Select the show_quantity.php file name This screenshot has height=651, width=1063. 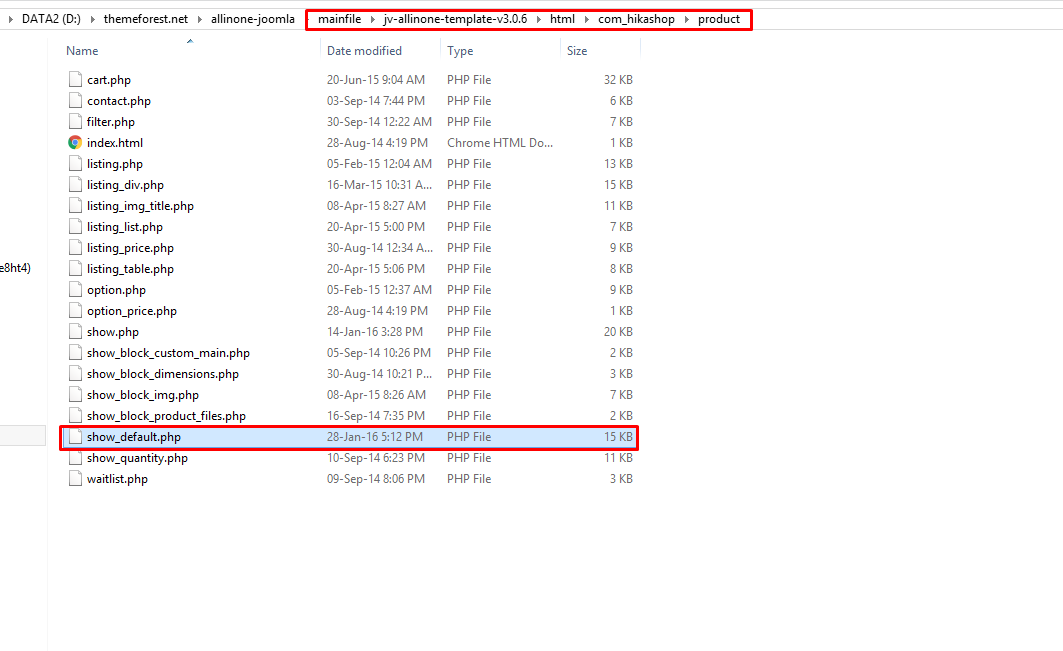point(137,458)
